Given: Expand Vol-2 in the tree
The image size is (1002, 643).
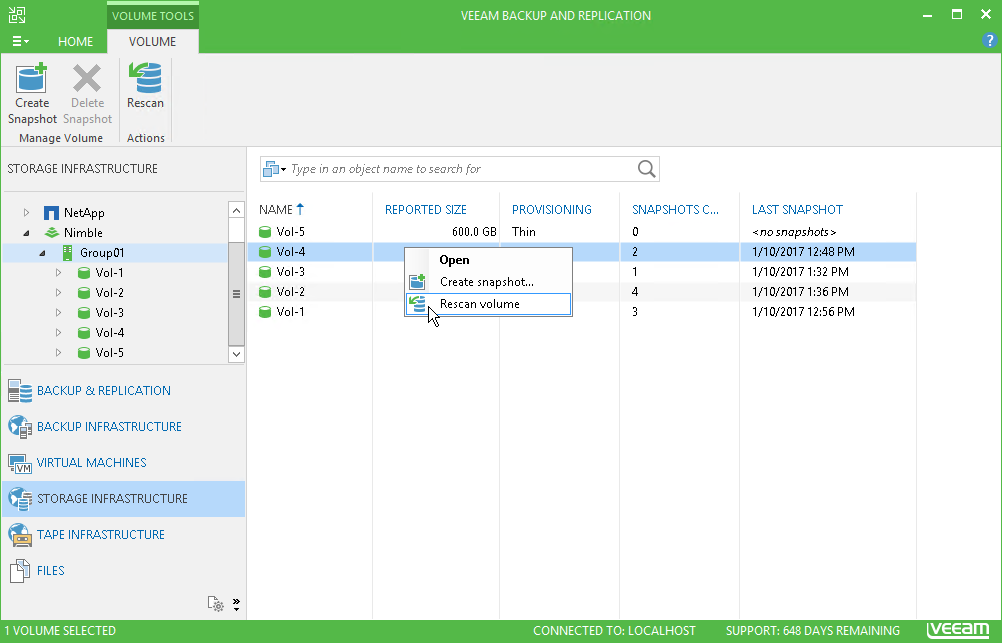Looking at the screenshot, I should pos(58,293).
